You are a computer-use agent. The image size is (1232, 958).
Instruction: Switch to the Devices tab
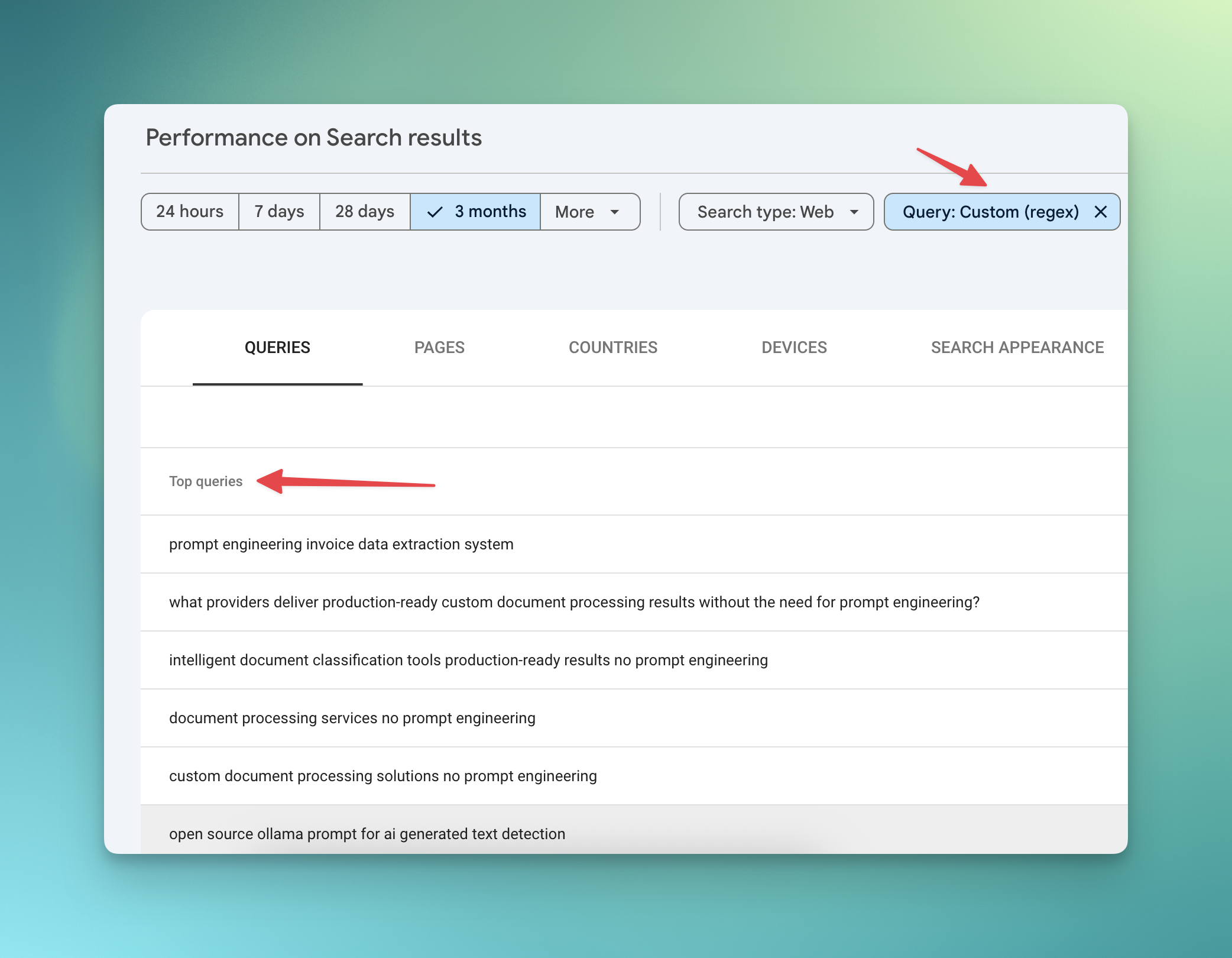pyautogui.click(x=794, y=348)
